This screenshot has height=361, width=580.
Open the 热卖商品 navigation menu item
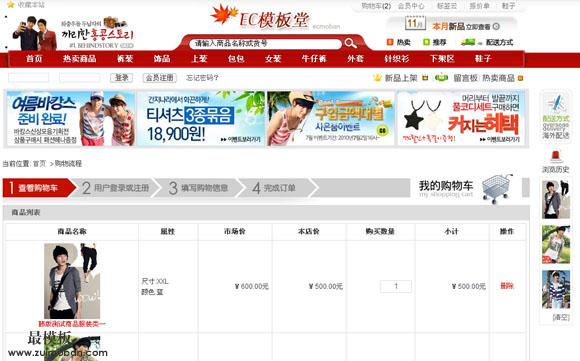pyautogui.click(x=80, y=59)
